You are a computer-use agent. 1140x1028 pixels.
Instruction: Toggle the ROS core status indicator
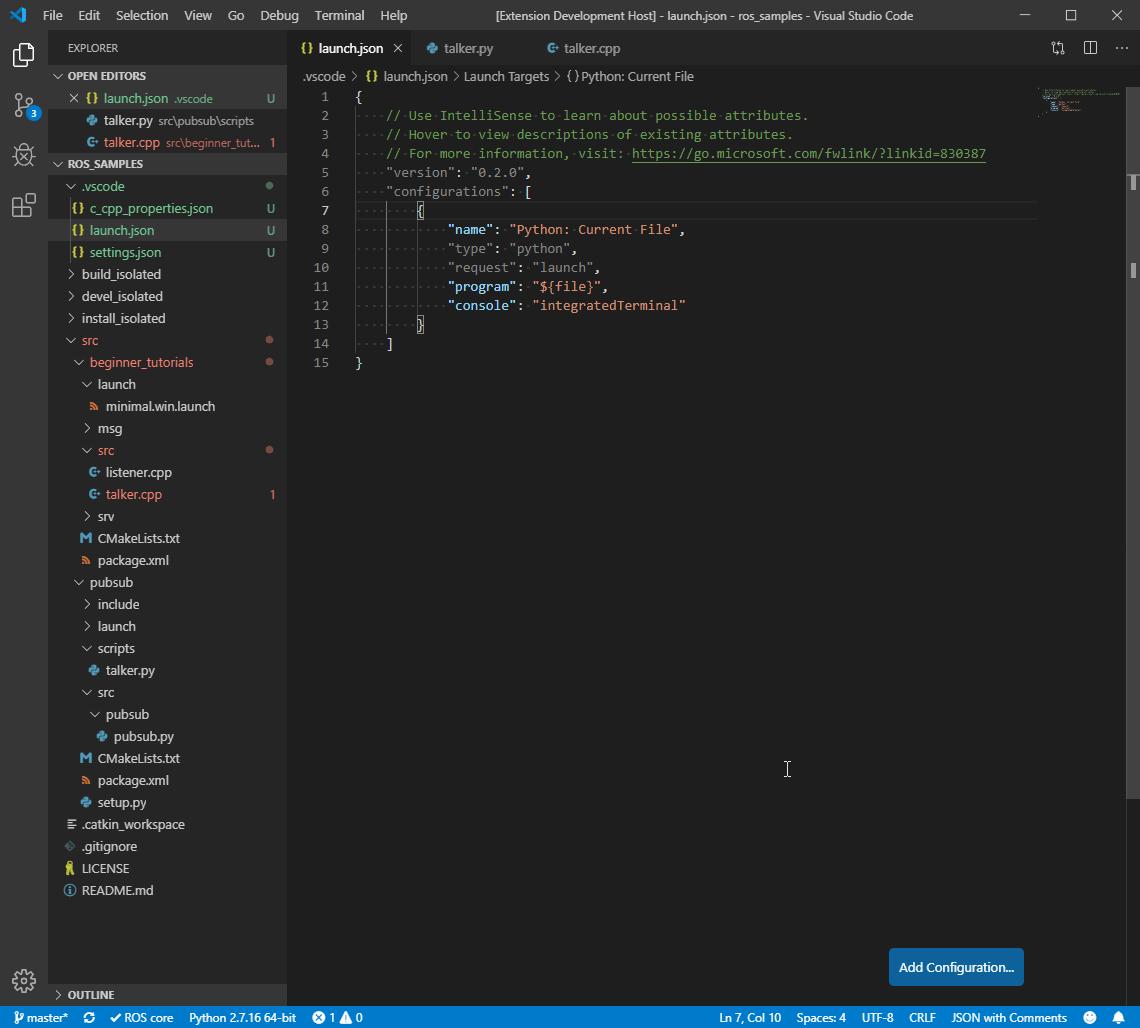click(142, 1017)
